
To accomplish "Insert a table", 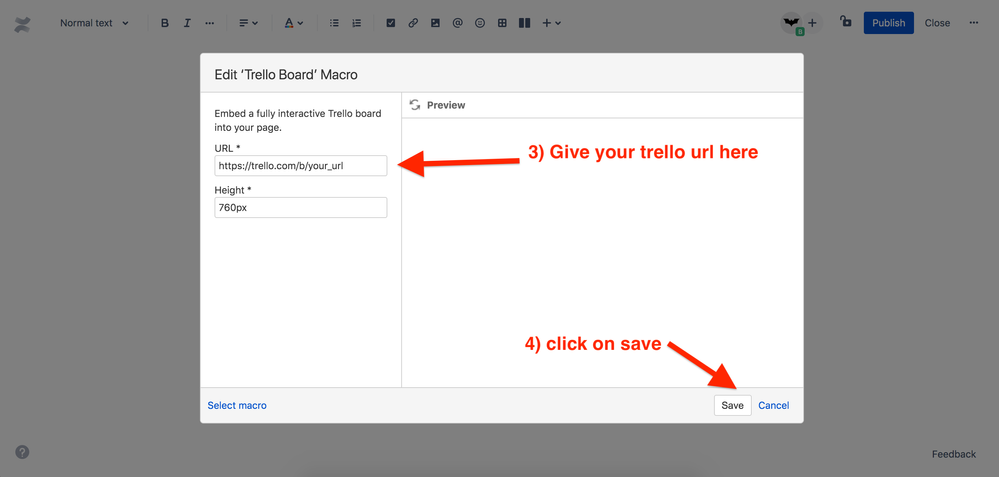I will [x=502, y=23].
